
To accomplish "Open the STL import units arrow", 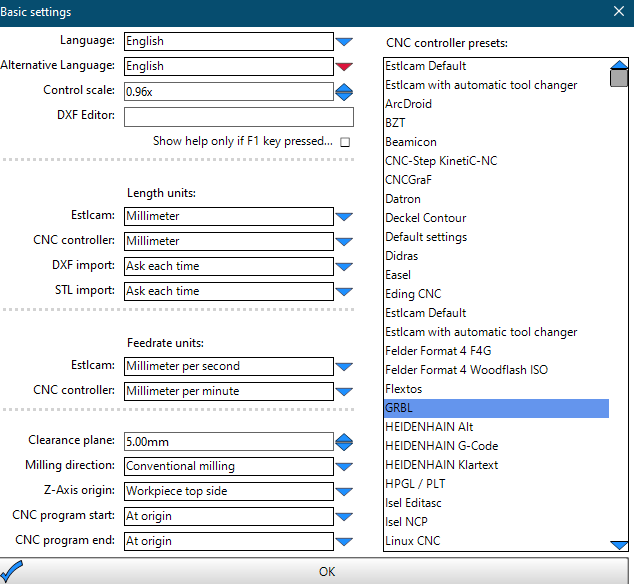I will [344, 292].
